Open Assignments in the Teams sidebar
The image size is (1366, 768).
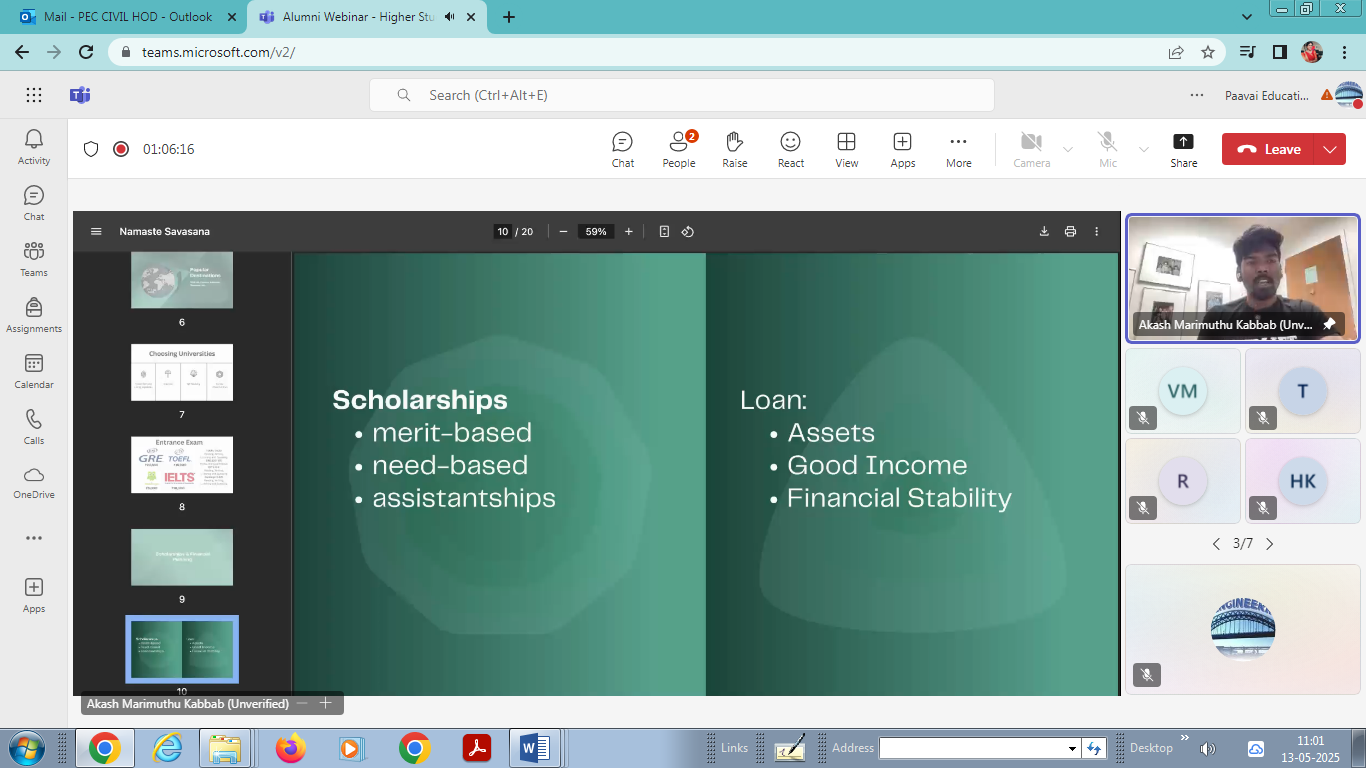point(34,315)
